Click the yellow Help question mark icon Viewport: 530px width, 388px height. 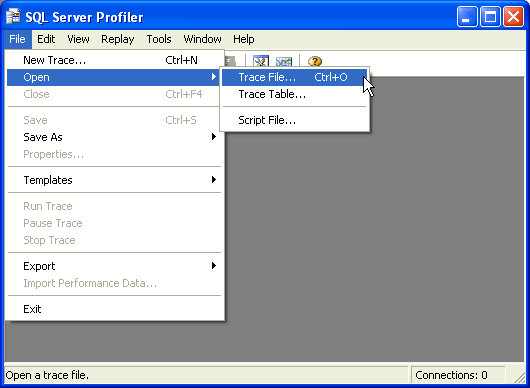315,61
